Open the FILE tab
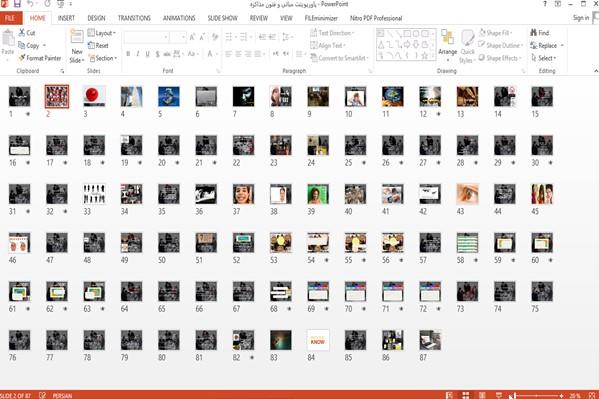 (x=11, y=18)
